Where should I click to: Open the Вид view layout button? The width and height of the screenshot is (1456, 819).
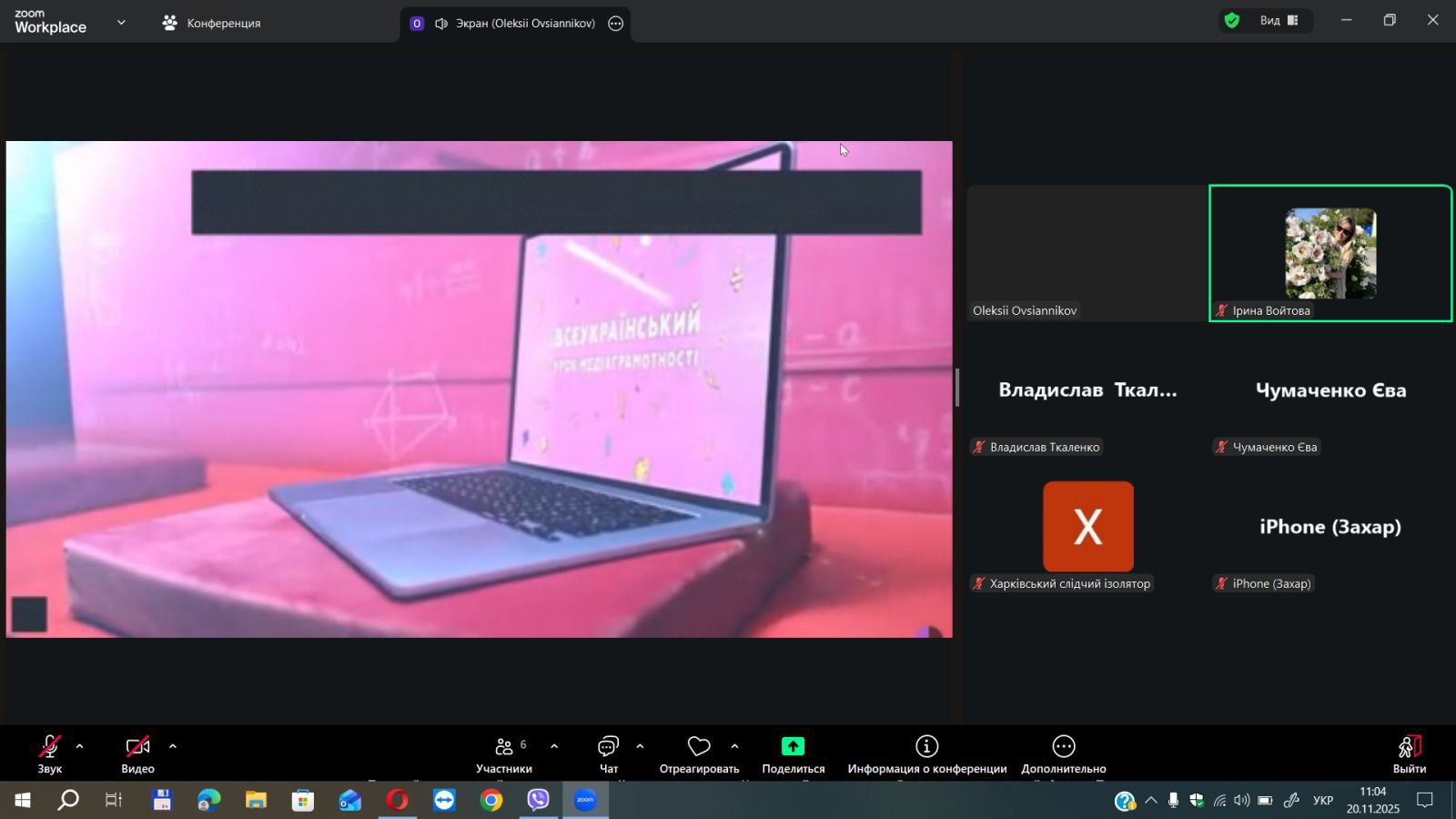(1278, 21)
